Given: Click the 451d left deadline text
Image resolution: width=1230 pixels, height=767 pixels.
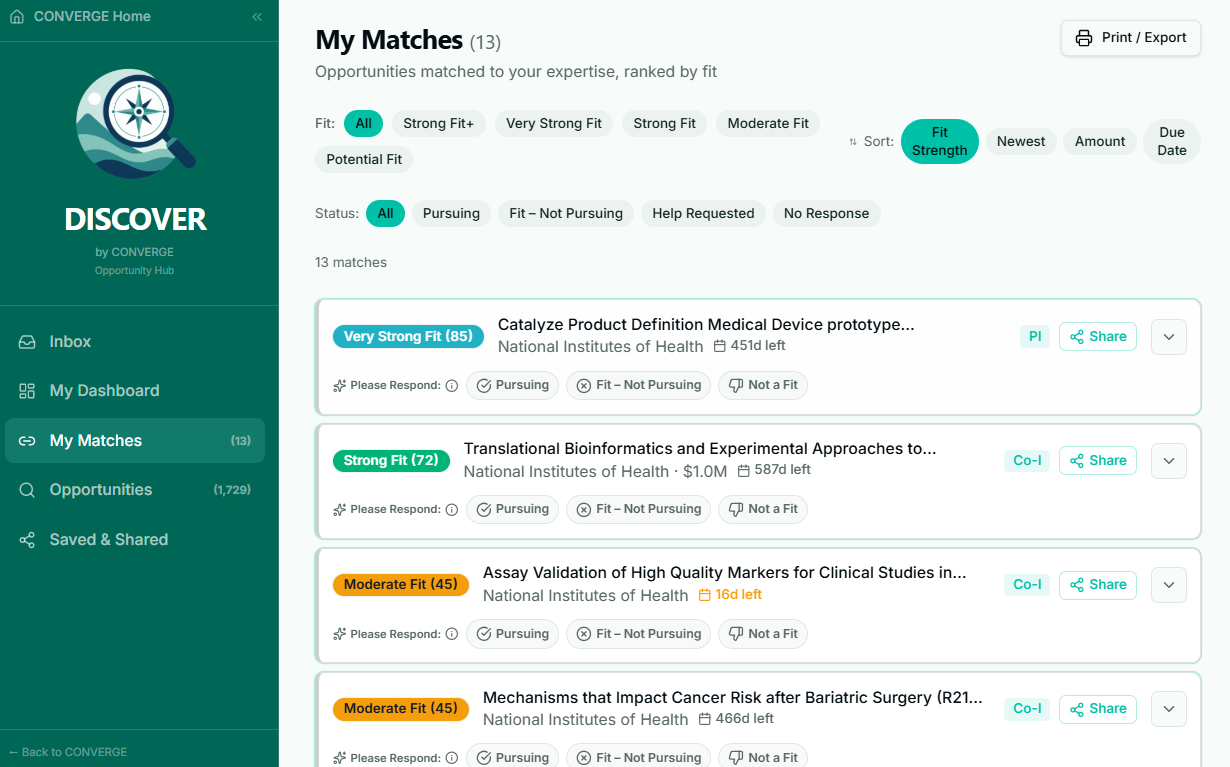Looking at the screenshot, I should (x=750, y=346).
